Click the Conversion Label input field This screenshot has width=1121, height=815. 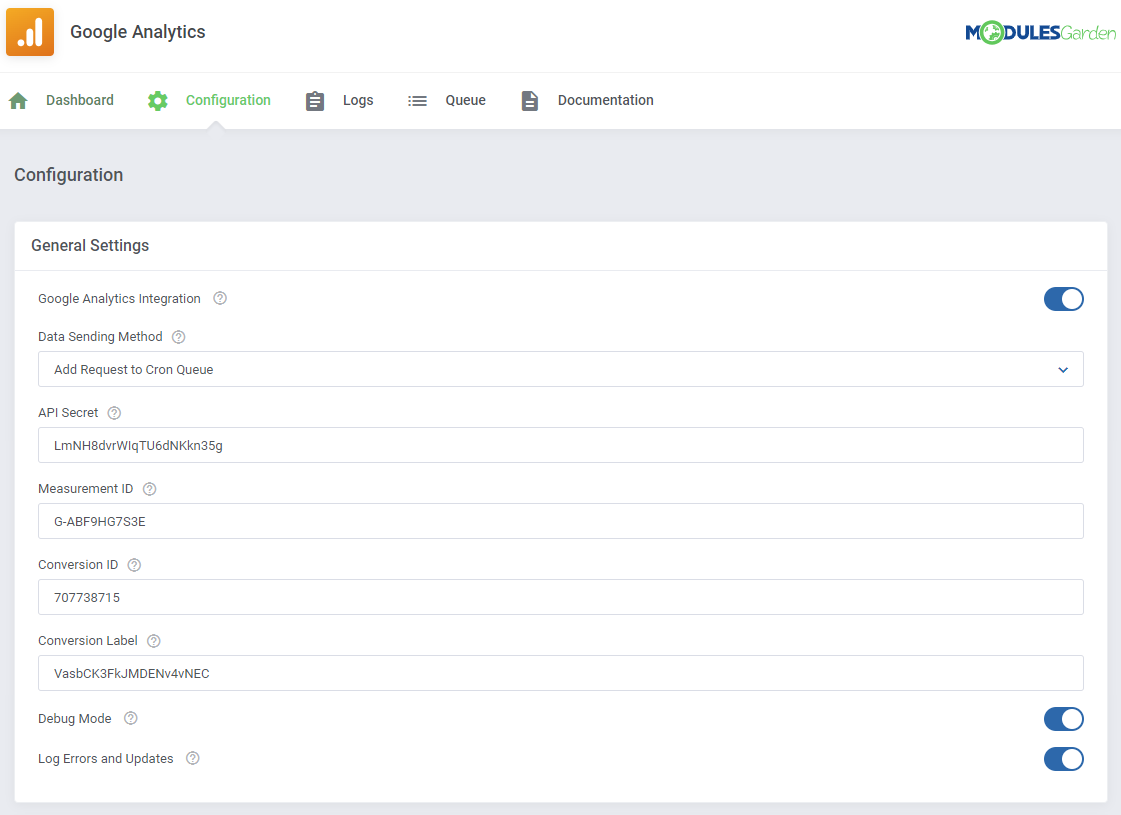coord(560,673)
